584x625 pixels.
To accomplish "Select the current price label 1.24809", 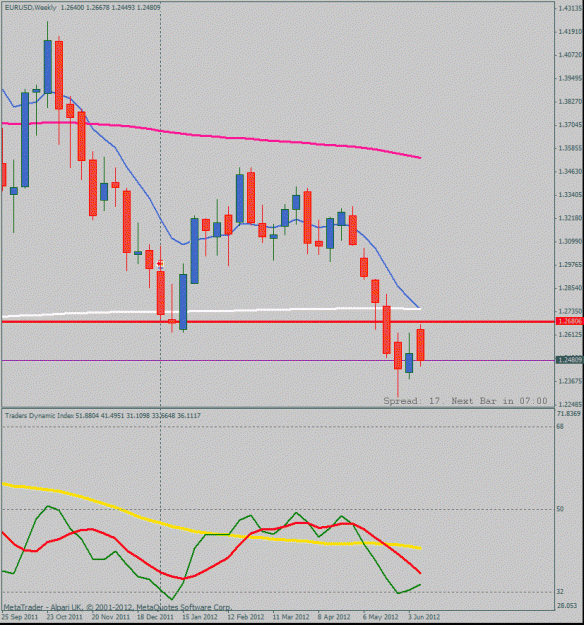I will (570, 360).
